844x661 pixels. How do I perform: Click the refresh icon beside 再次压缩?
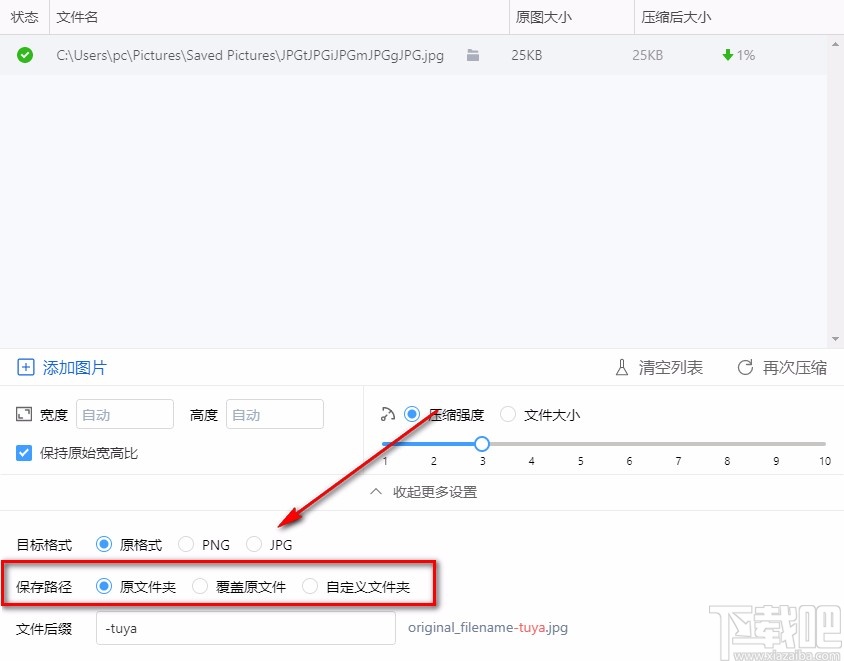click(x=744, y=367)
